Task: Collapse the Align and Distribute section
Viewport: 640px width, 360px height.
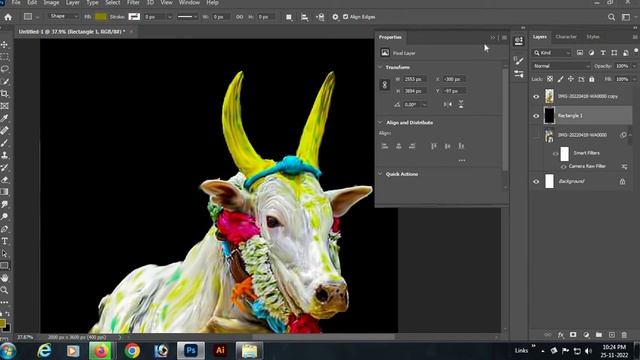Action: (x=380, y=122)
